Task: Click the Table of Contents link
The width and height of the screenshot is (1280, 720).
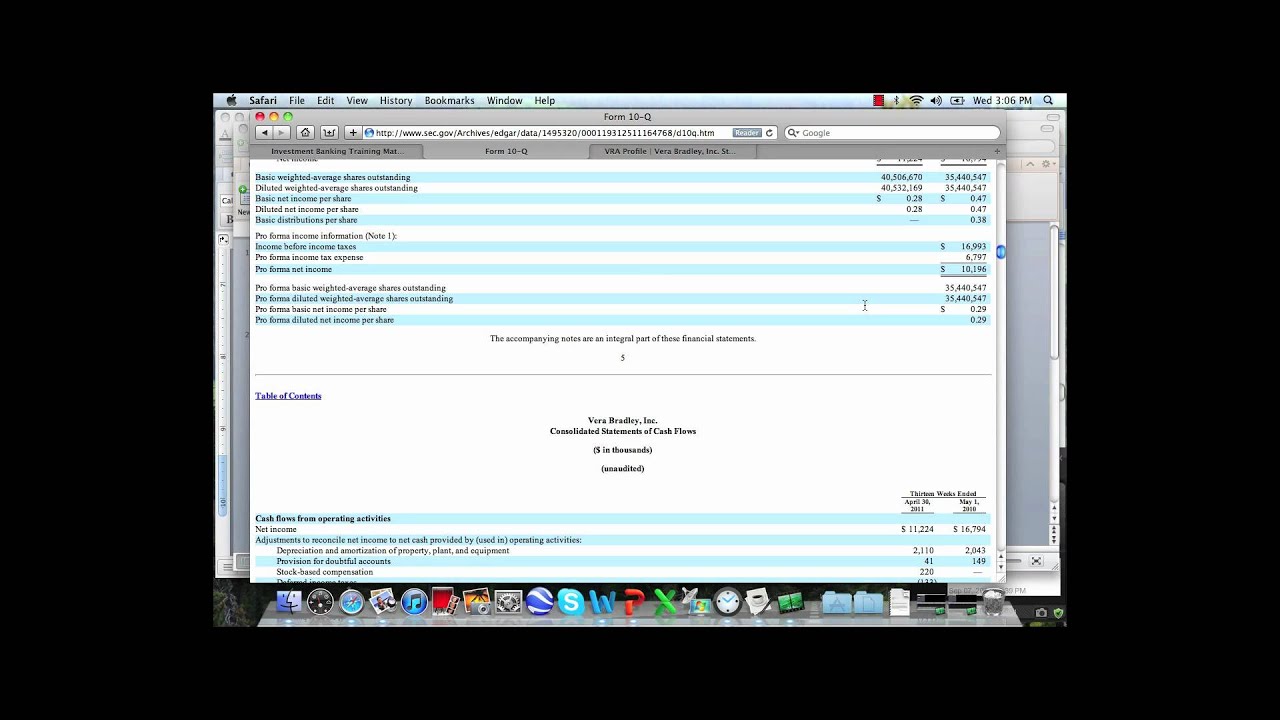Action: [x=288, y=396]
